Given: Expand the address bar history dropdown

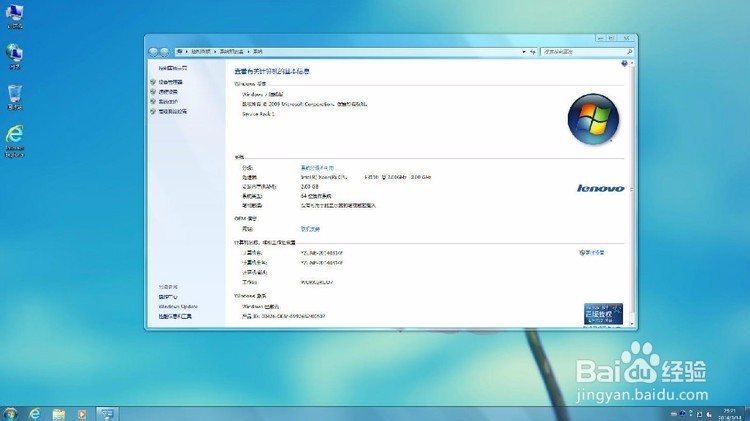Looking at the screenshot, I should [524, 52].
